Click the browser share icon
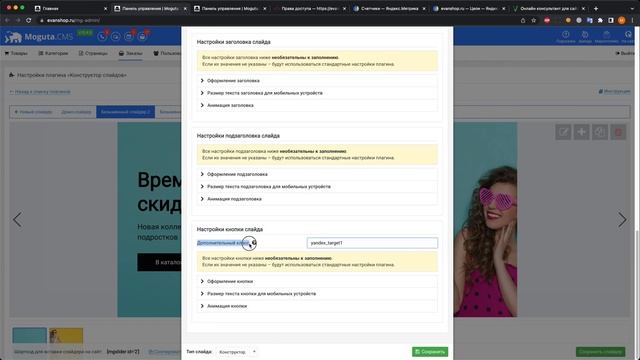 (x=523, y=20)
